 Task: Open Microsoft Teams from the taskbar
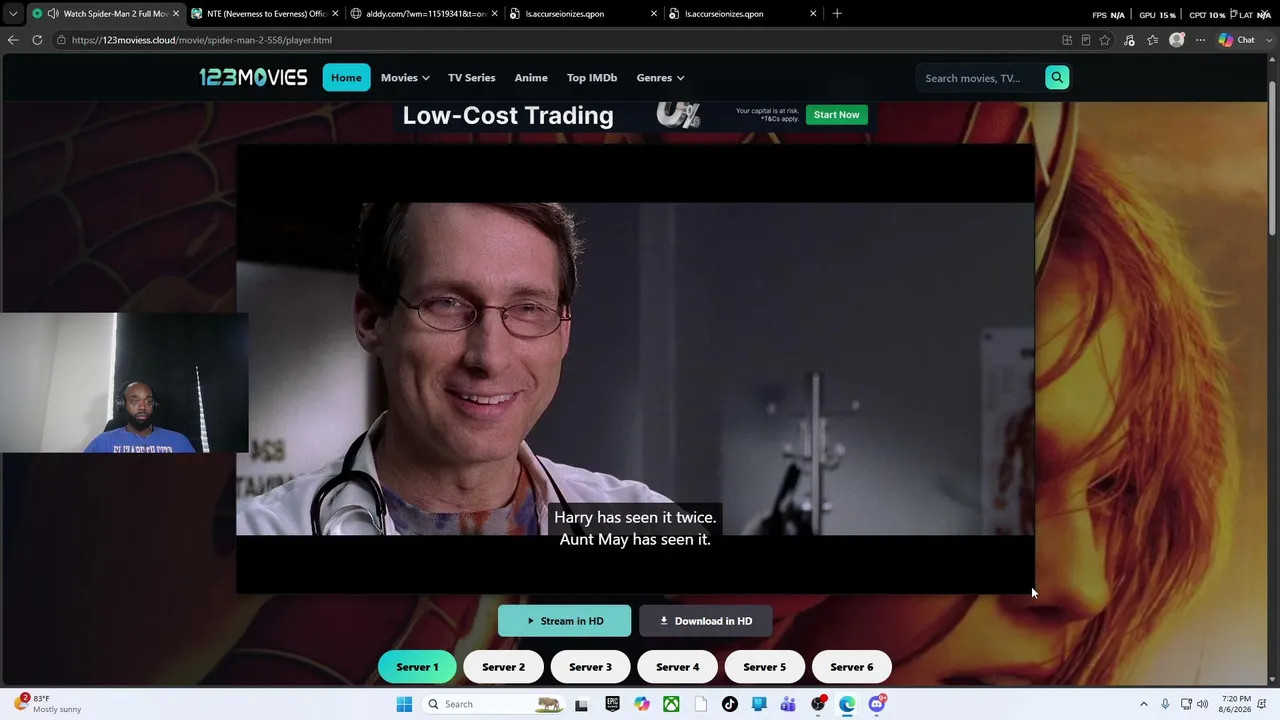(x=788, y=704)
